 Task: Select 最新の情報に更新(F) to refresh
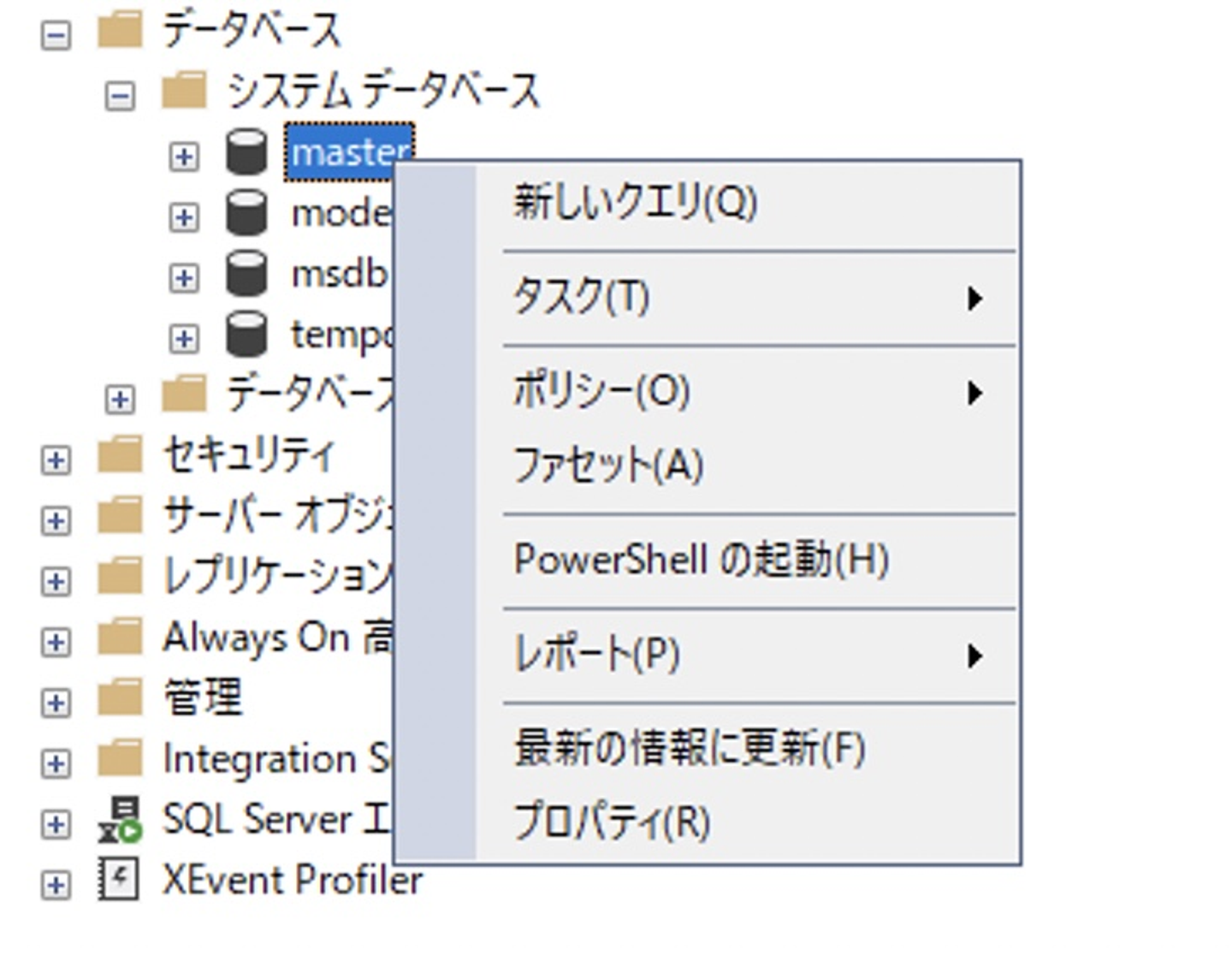[690, 749]
